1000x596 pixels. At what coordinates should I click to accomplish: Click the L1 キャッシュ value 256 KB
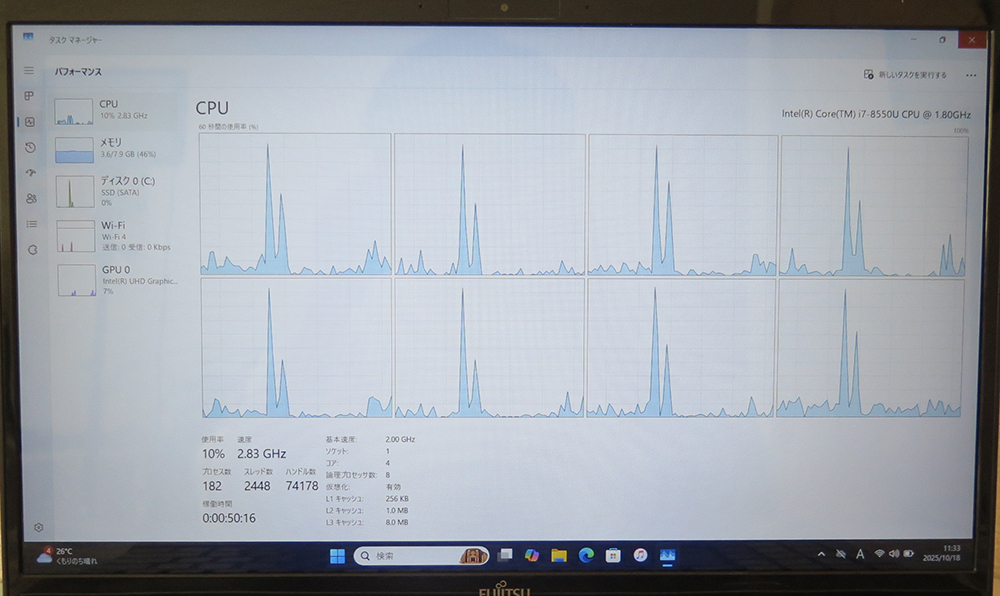tap(397, 498)
